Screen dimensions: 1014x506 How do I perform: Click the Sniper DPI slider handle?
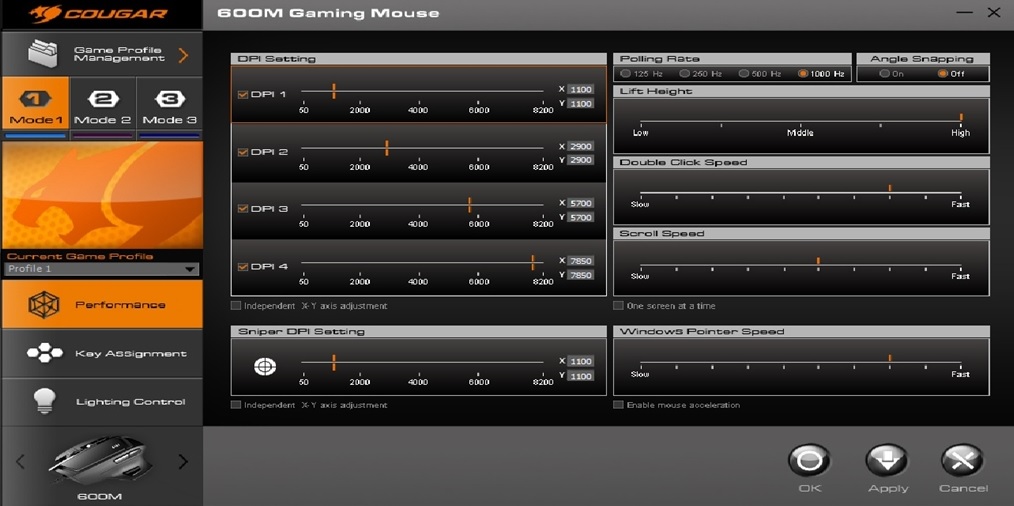(x=334, y=362)
